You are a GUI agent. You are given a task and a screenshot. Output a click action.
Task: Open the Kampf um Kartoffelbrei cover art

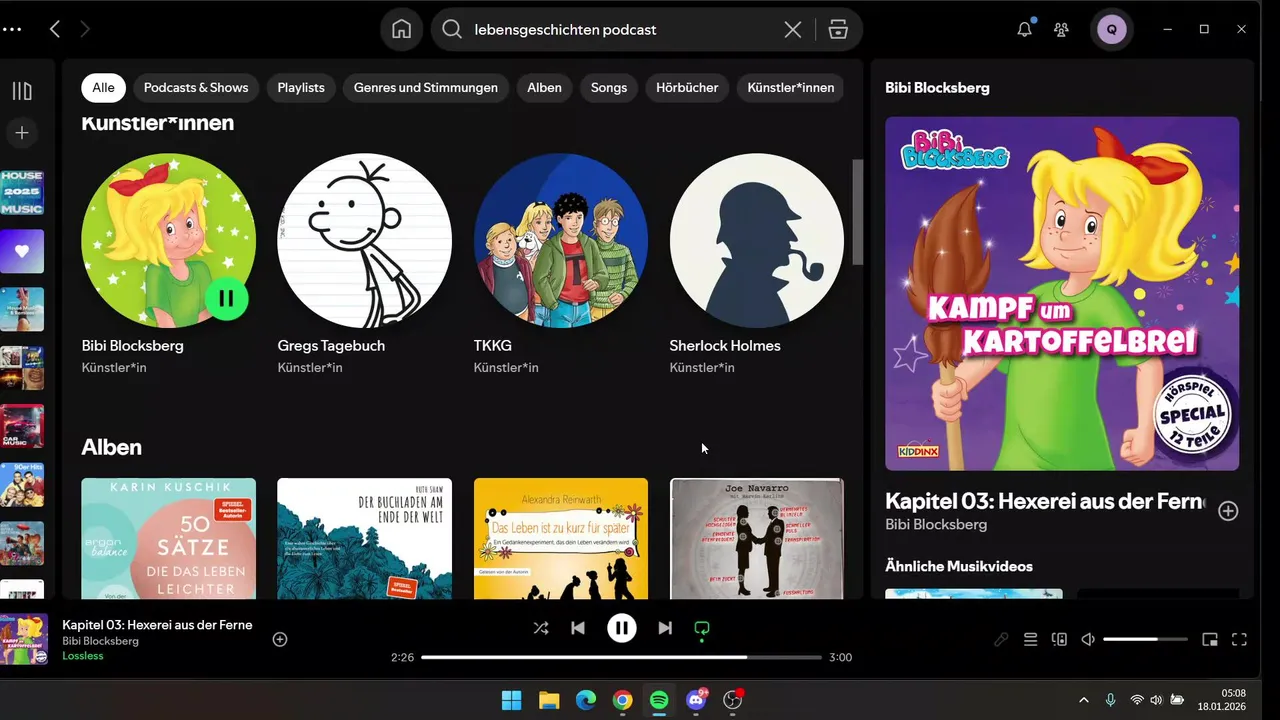1062,293
